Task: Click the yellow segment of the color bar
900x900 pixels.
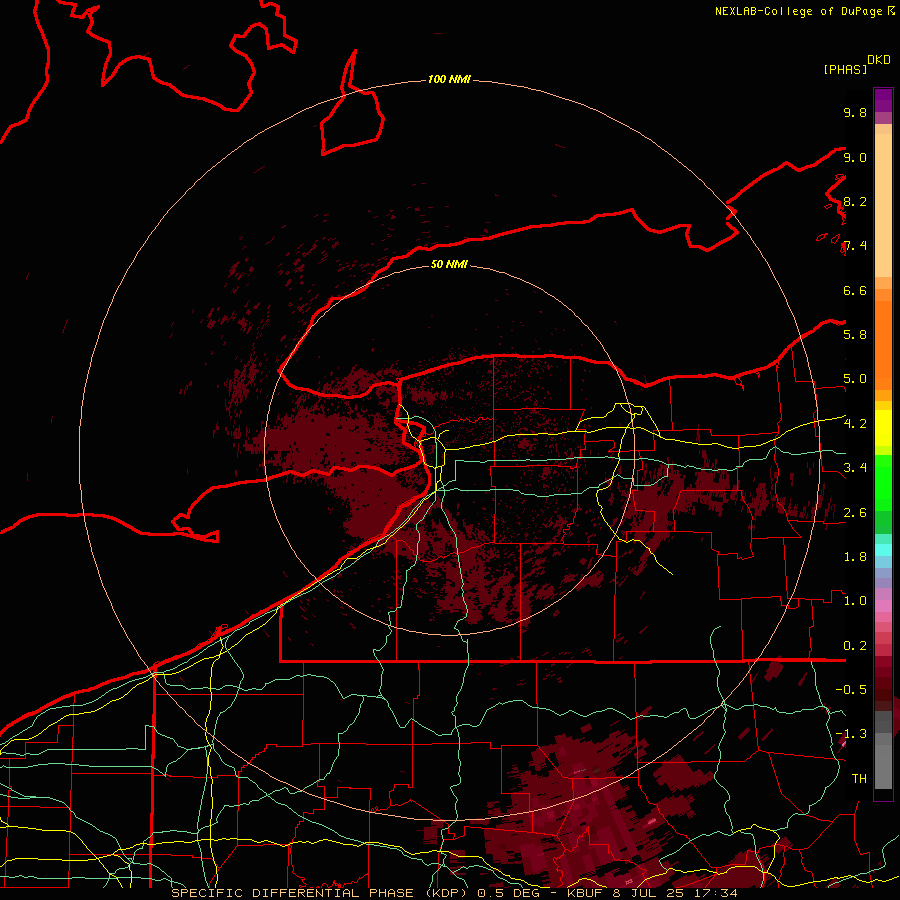Action: click(x=883, y=428)
